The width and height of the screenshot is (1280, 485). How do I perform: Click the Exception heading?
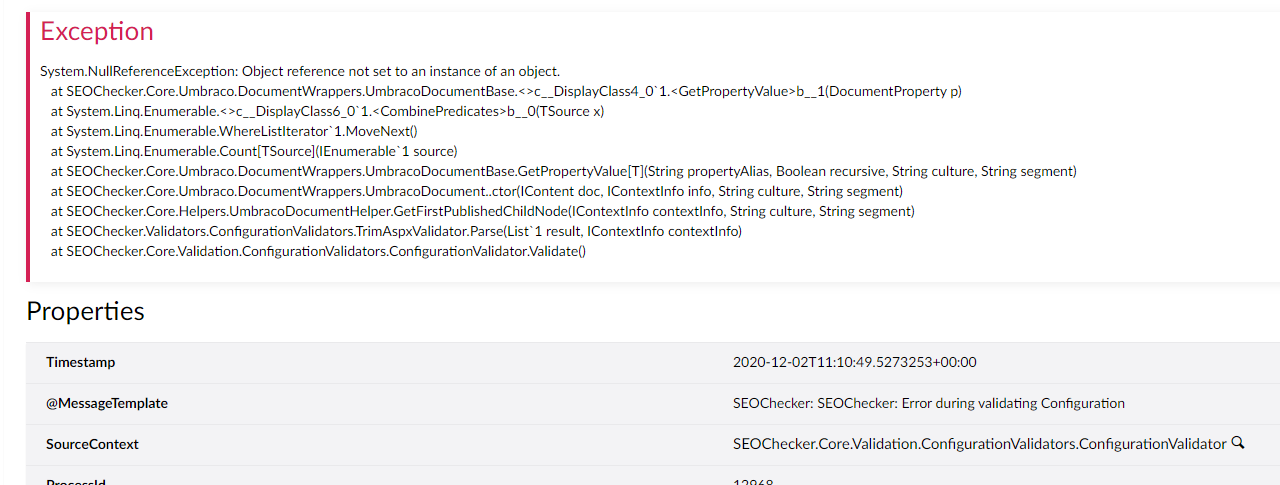click(x=97, y=31)
